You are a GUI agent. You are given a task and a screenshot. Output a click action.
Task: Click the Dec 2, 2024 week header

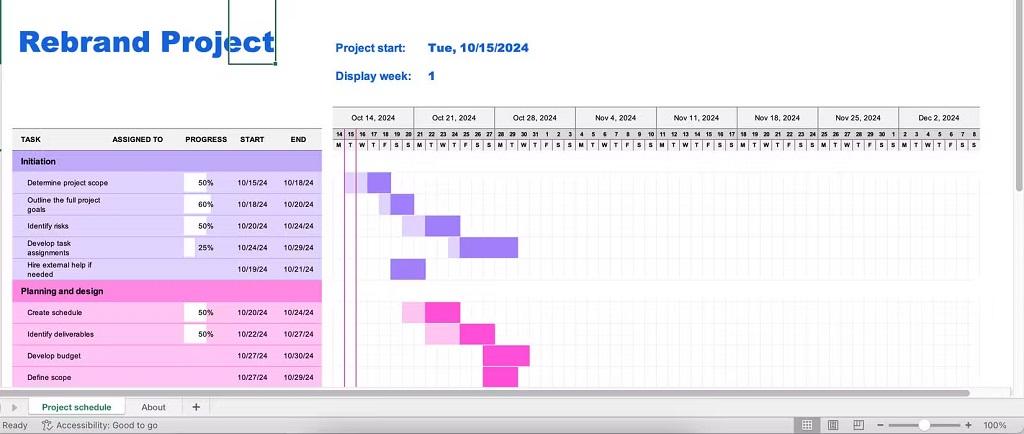(x=939, y=118)
